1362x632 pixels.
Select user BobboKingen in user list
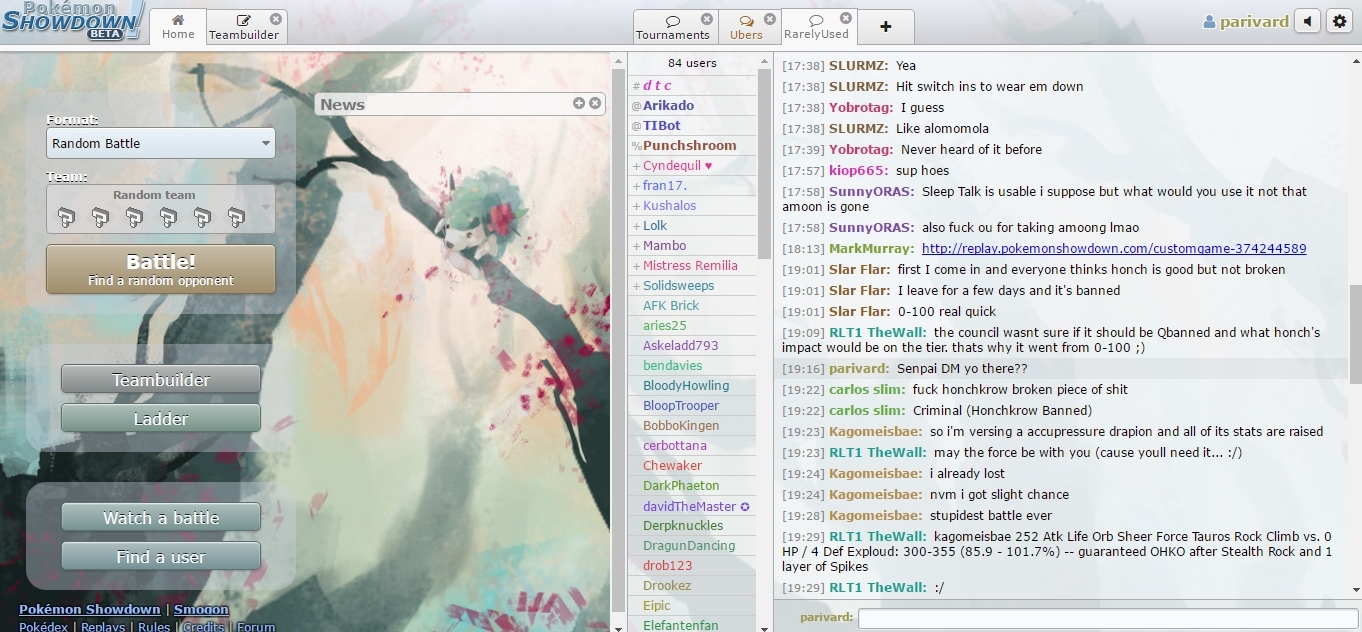pos(692,425)
